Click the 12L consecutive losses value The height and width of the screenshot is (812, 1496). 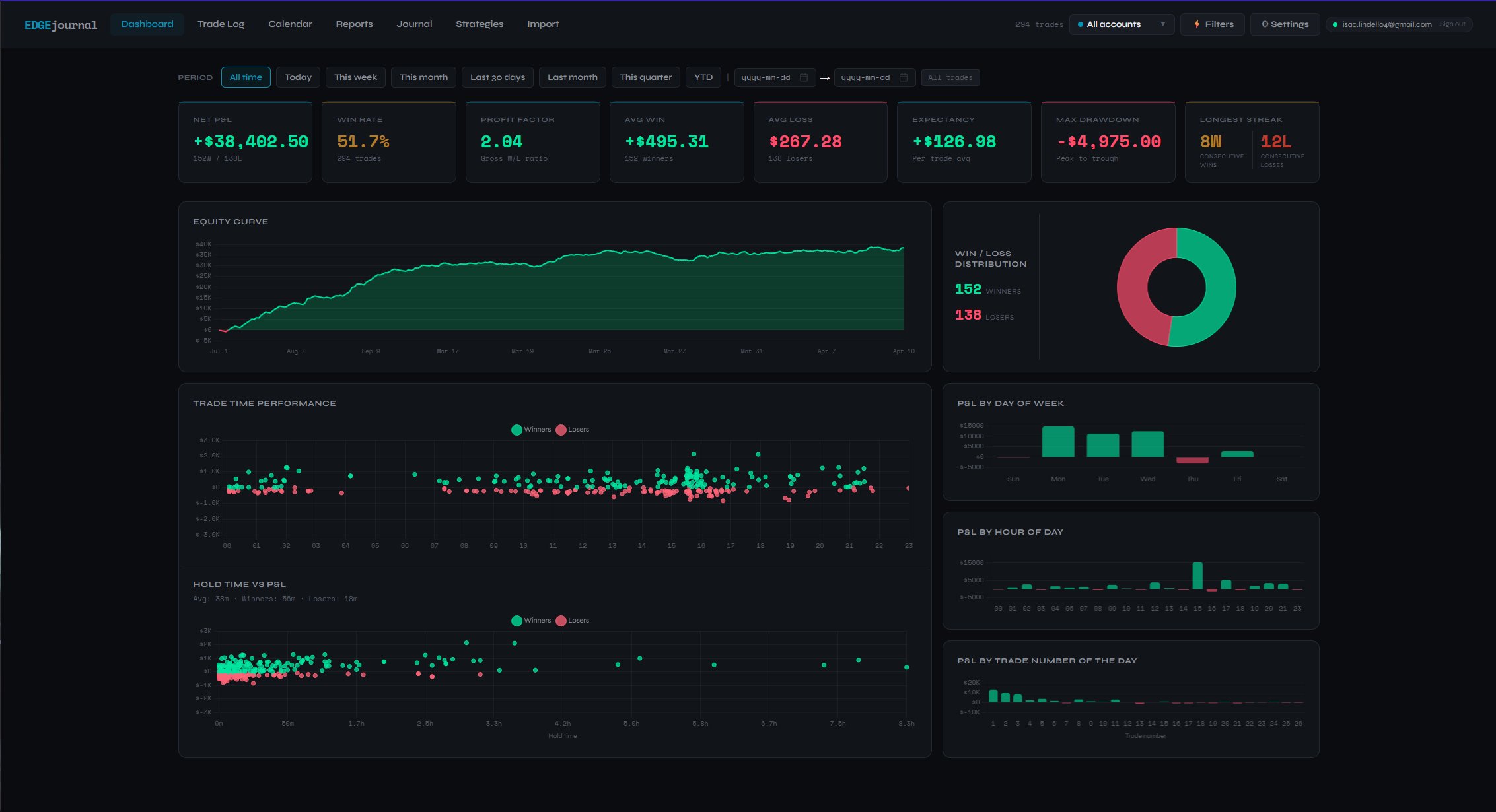point(1275,142)
